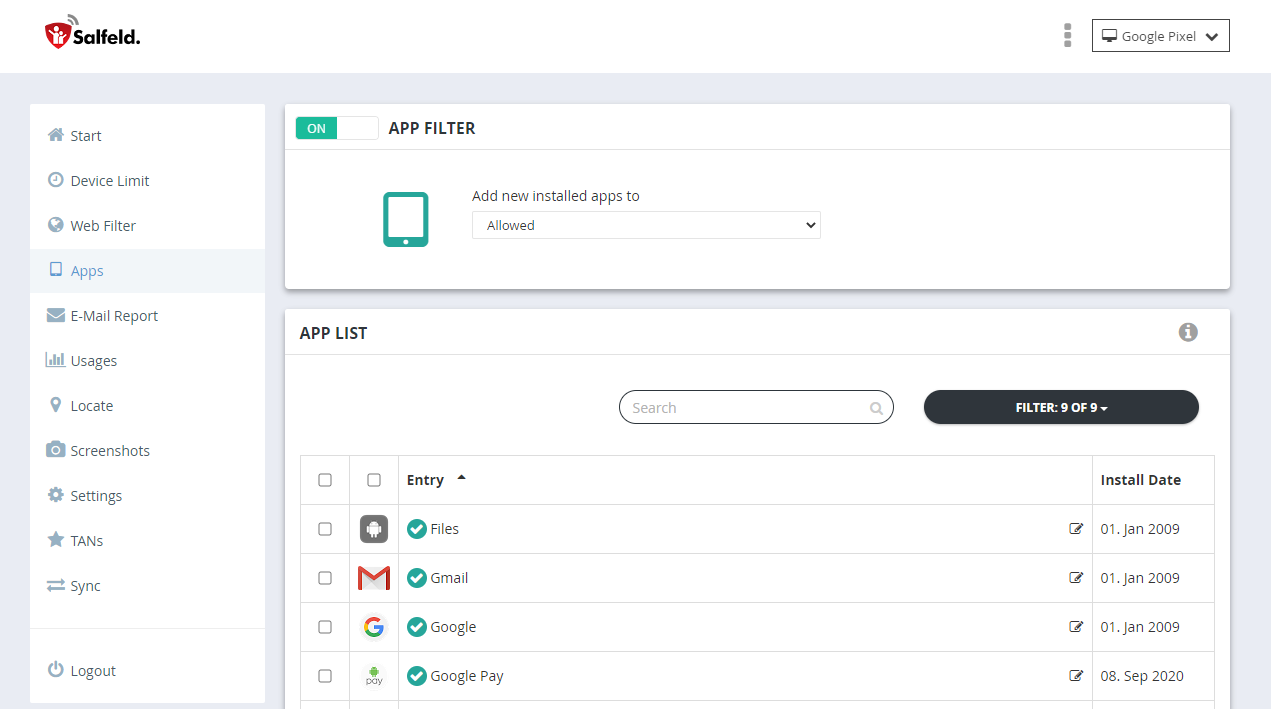This screenshot has width=1271, height=709.
Task: Expand the Google Pixel device selector
Action: [1160, 35]
